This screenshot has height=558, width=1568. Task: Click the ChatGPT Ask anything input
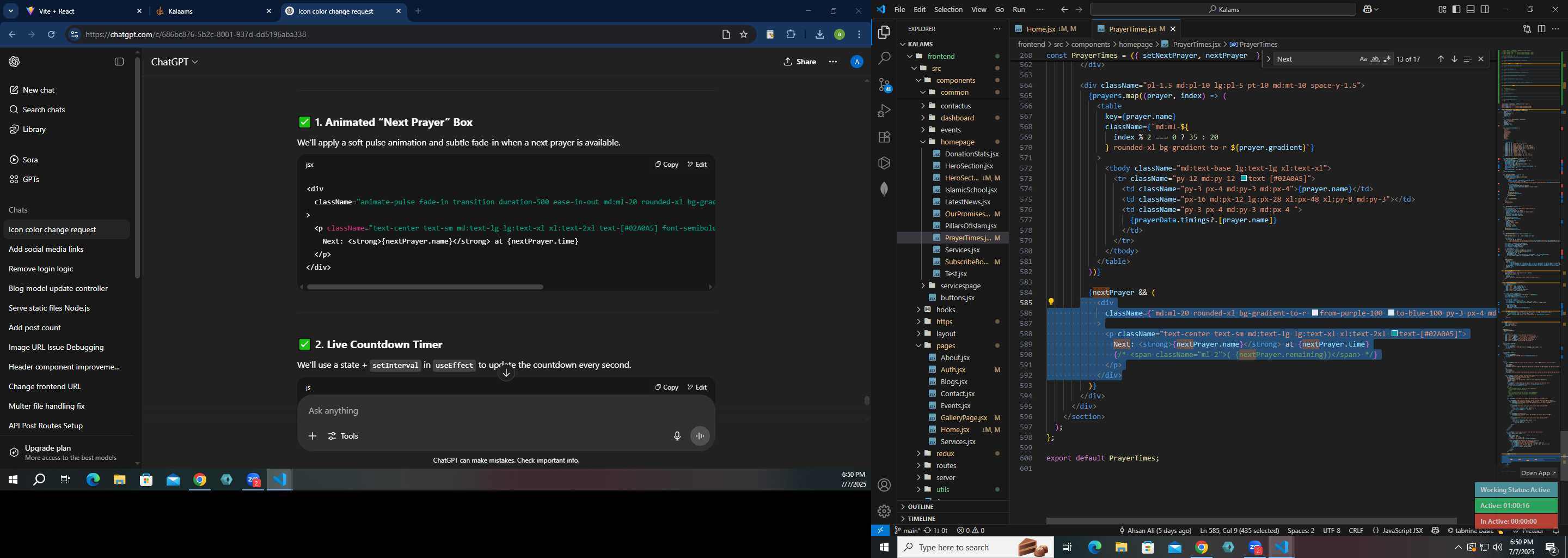(x=505, y=411)
